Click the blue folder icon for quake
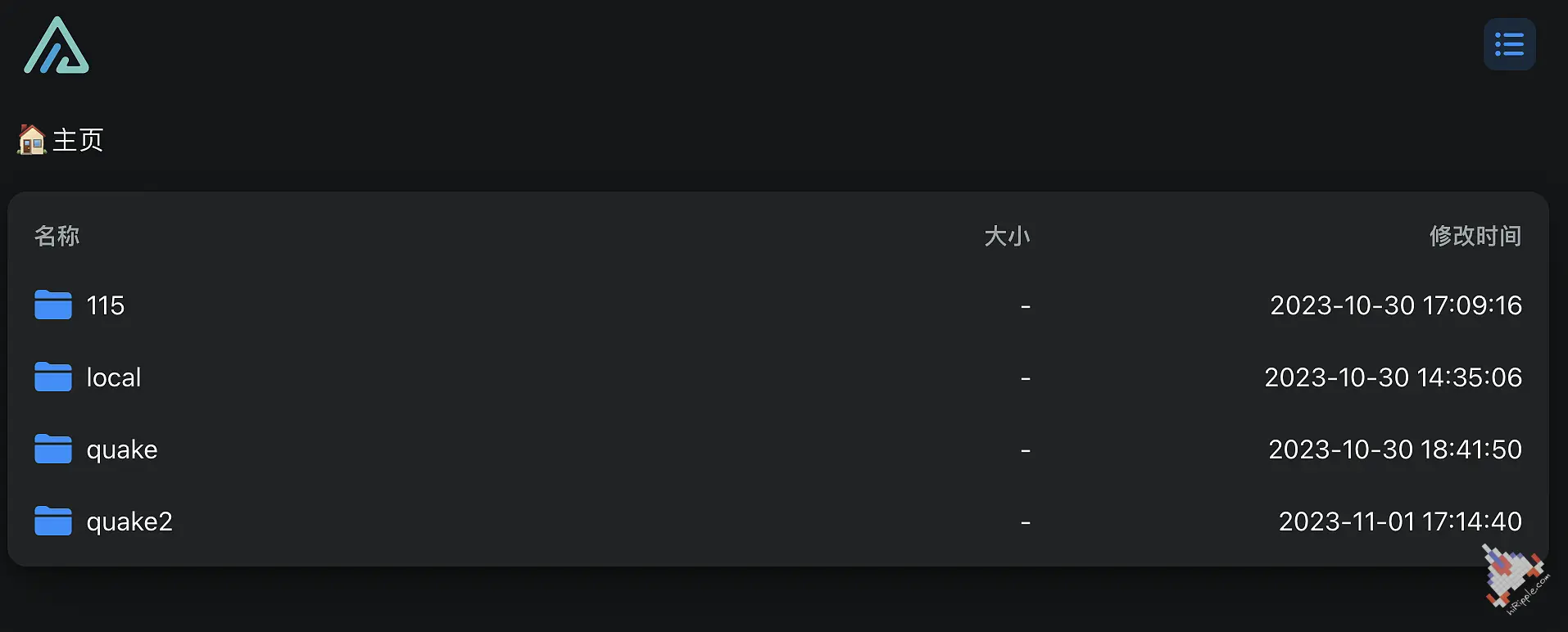The width and height of the screenshot is (1568, 632). coord(53,449)
